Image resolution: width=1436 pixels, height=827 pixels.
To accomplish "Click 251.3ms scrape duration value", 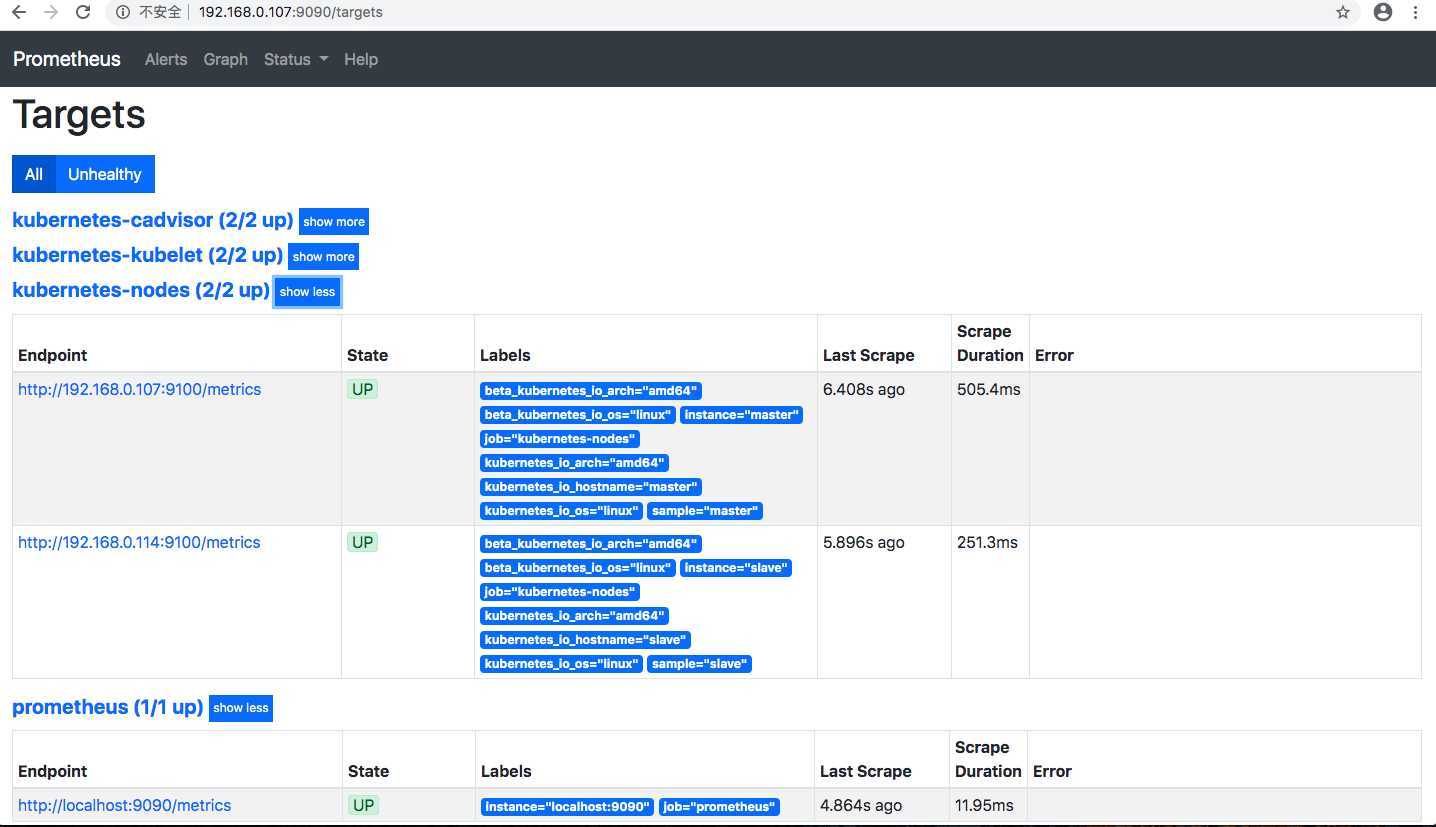I will 987,542.
